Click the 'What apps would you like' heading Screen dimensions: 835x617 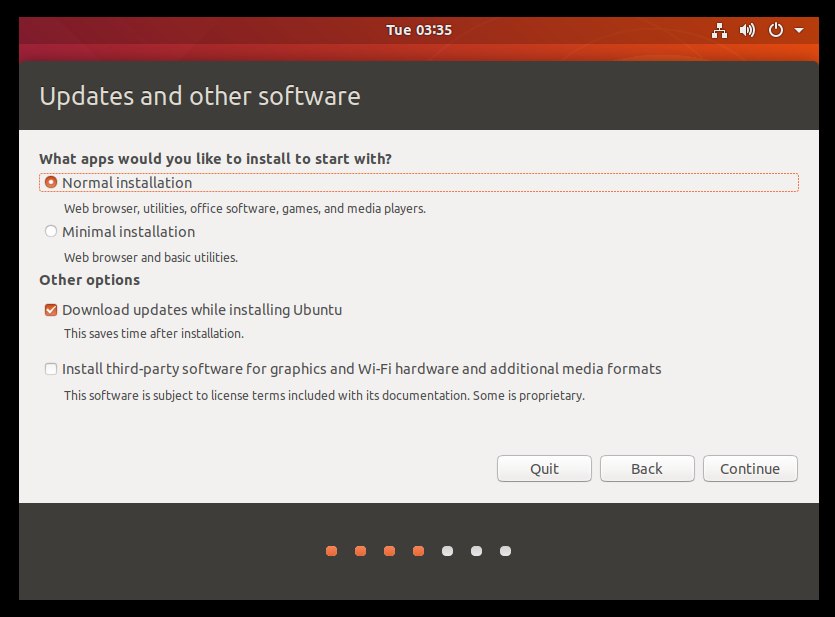(215, 159)
